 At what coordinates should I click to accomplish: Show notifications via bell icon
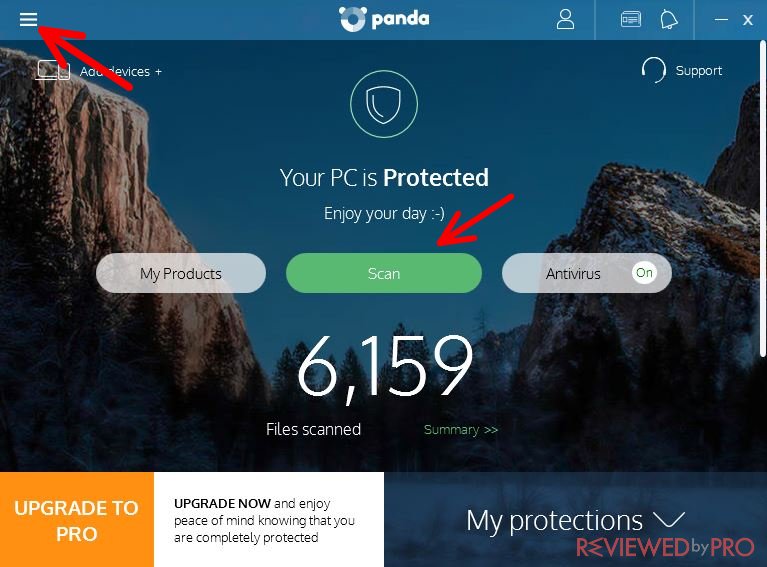point(669,20)
